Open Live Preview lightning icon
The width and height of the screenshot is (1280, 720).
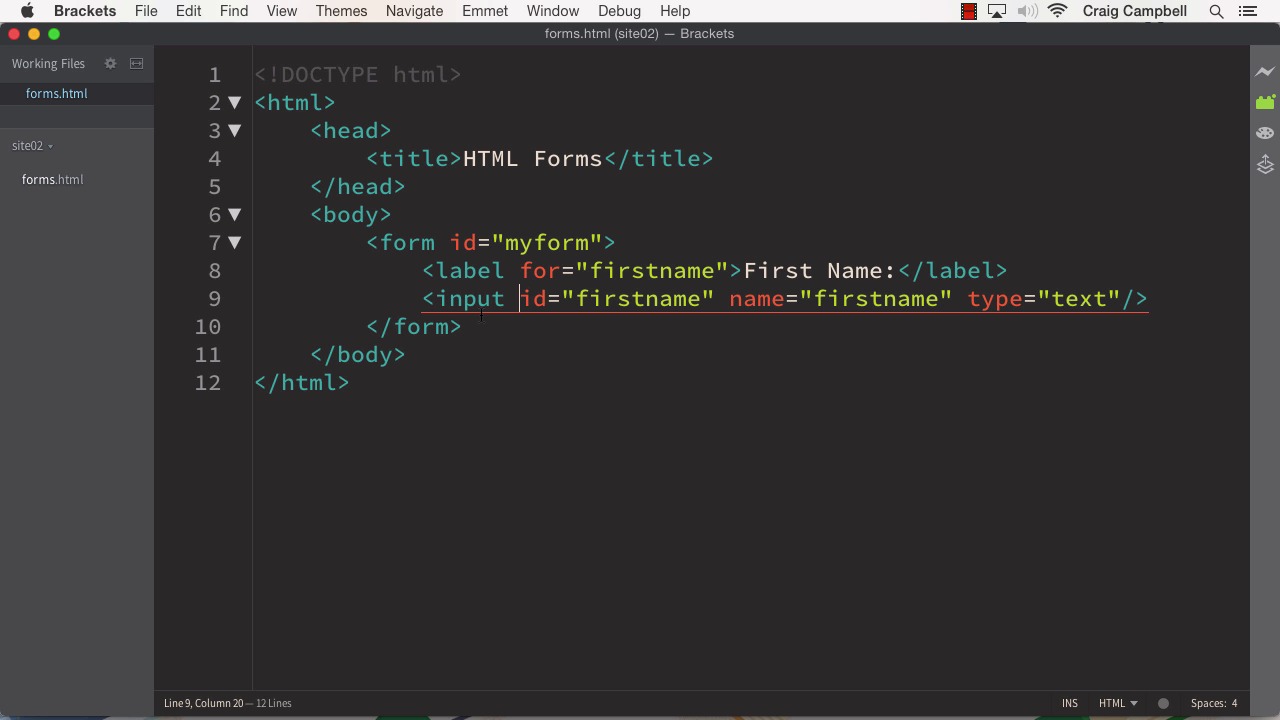coord(1265,72)
